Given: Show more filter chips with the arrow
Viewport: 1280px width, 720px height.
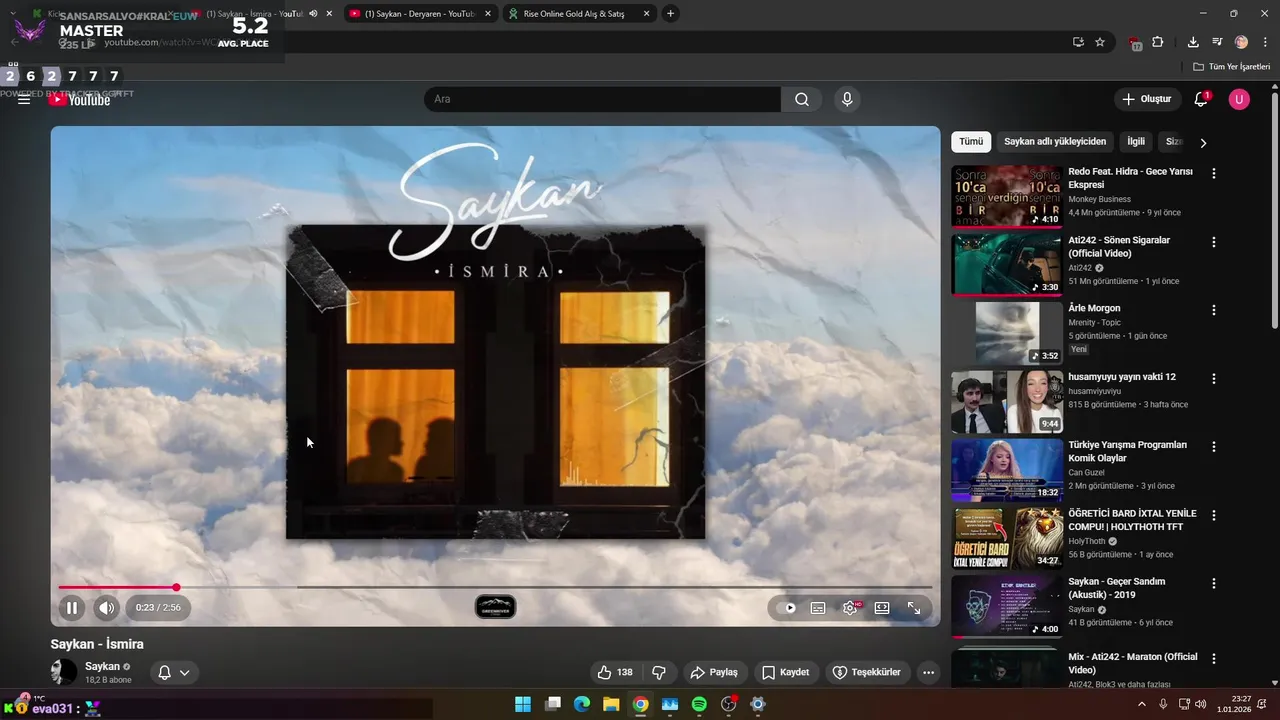Looking at the screenshot, I should click(1203, 143).
